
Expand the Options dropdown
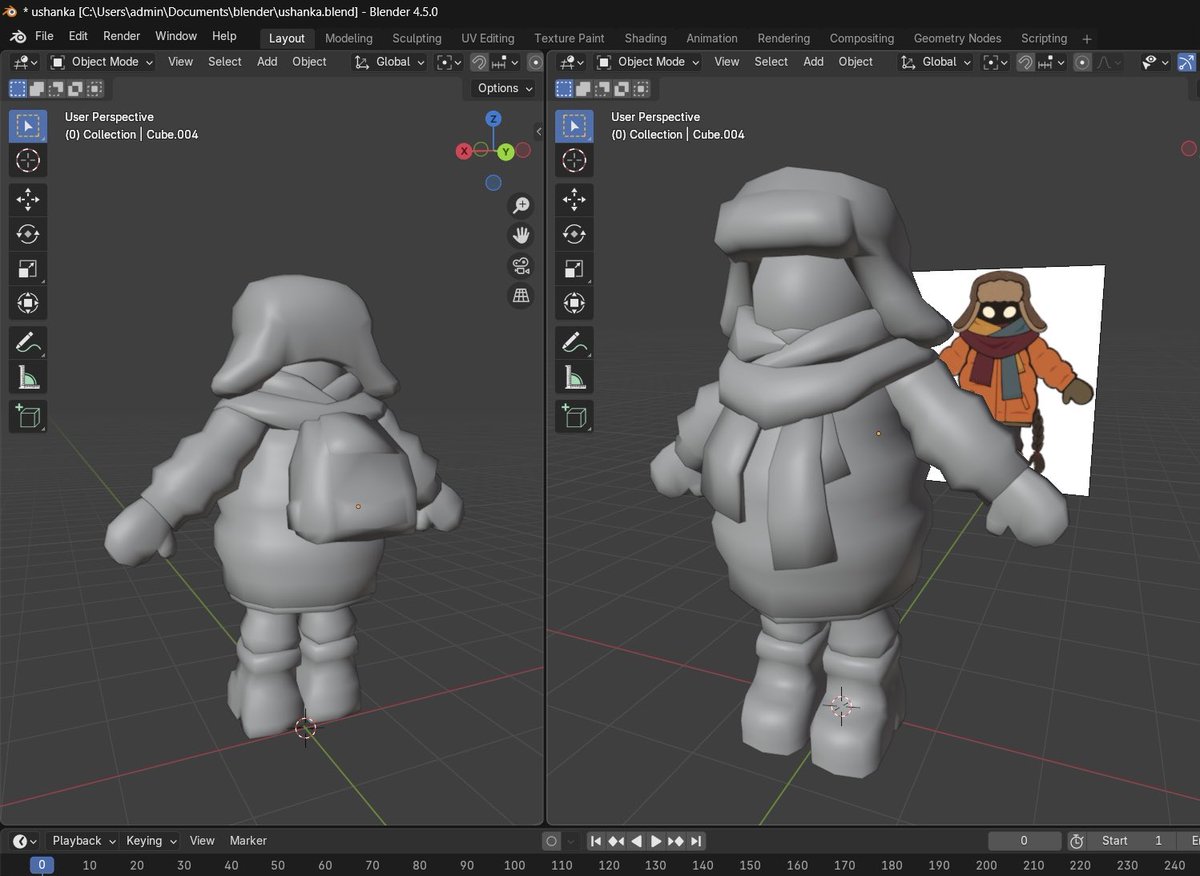coord(504,88)
